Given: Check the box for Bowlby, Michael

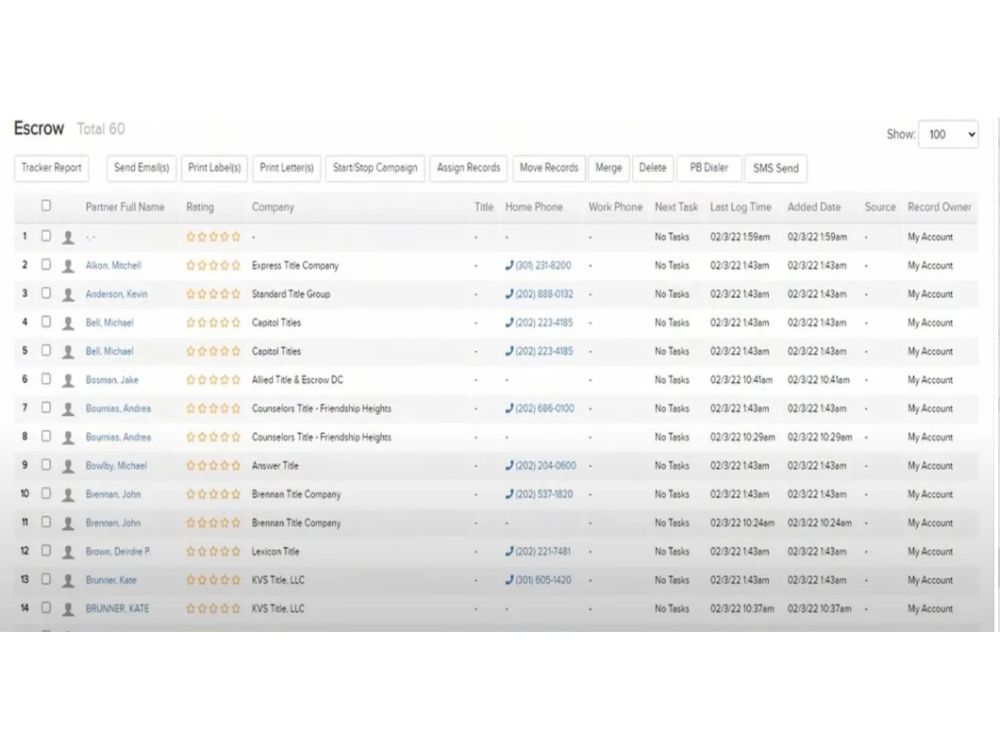Looking at the screenshot, I should (46, 464).
